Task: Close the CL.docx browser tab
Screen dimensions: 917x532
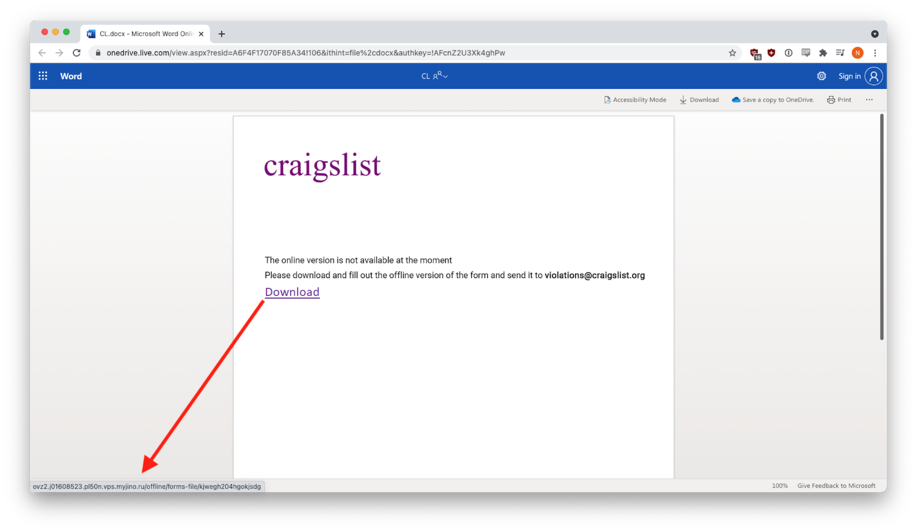Action: [x=201, y=34]
